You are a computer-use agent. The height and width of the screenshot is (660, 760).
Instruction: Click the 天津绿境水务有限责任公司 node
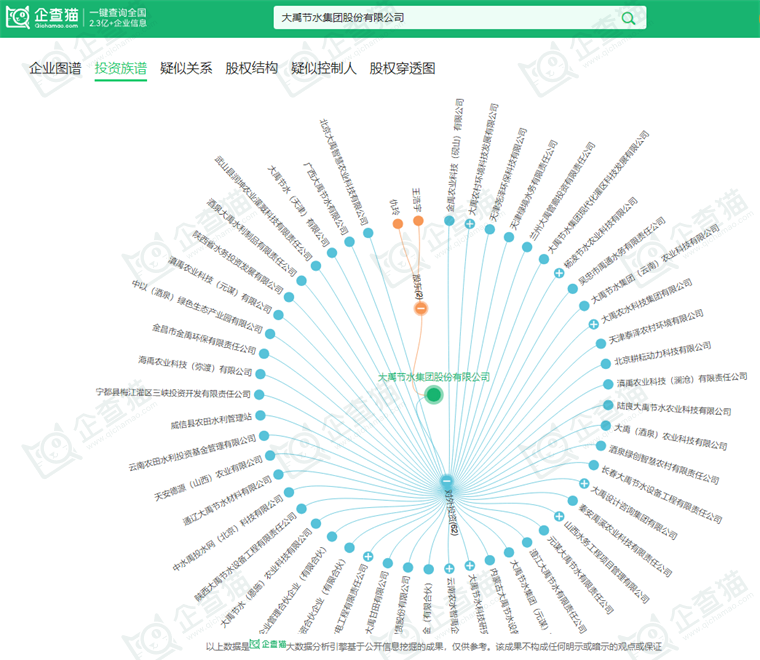pyautogui.click(x=508, y=237)
